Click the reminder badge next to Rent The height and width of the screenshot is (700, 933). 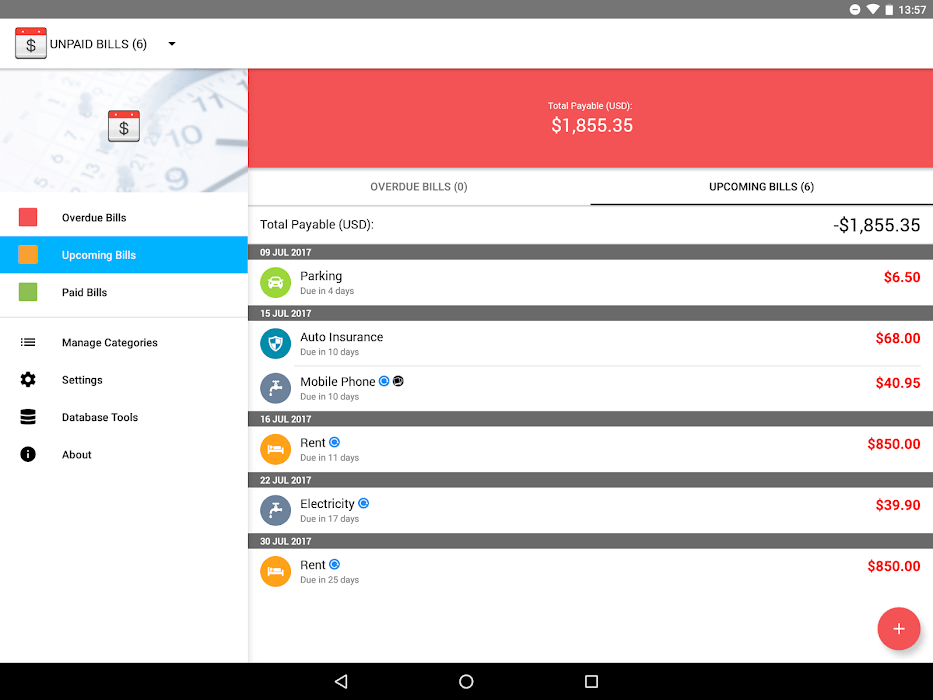pyautogui.click(x=333, y=442)
